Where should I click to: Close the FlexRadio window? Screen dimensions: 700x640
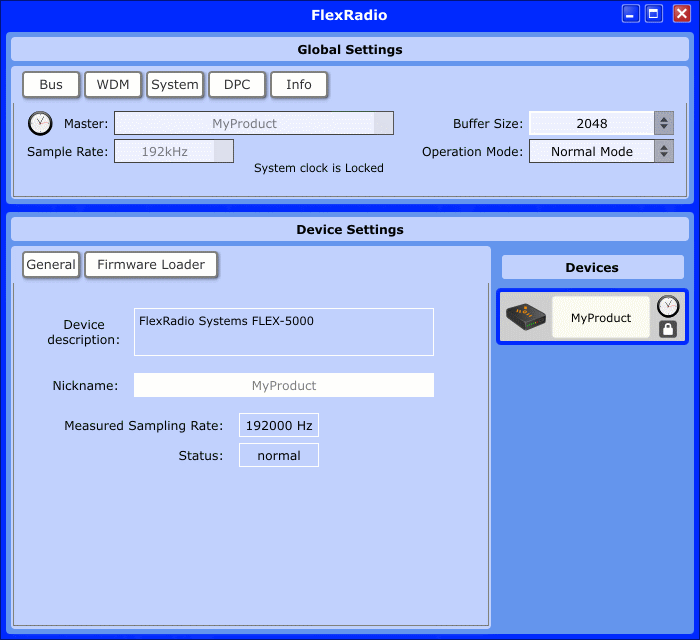pyautogui.click(x=682, y=14)
